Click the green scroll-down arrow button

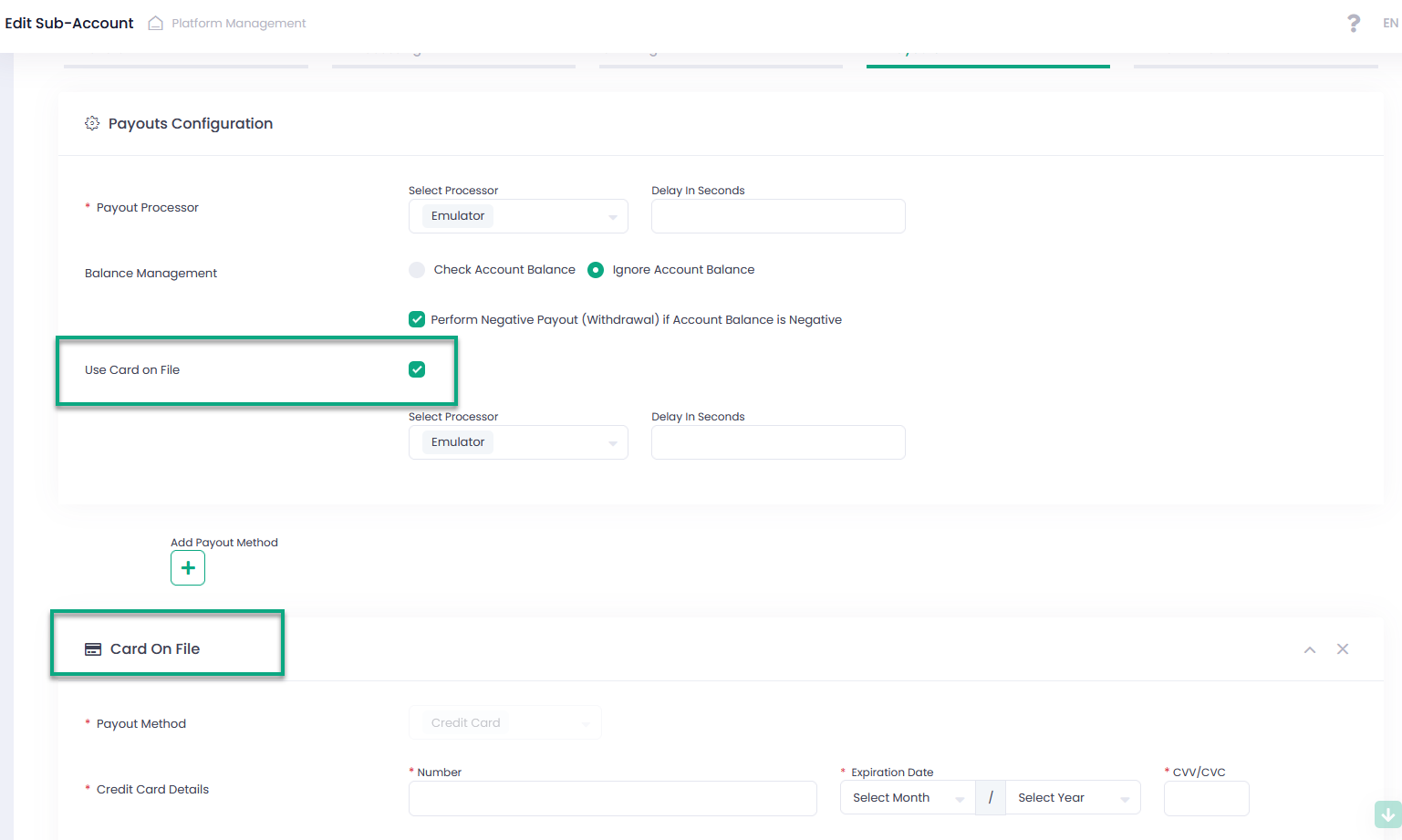[x=1387, y=814]
